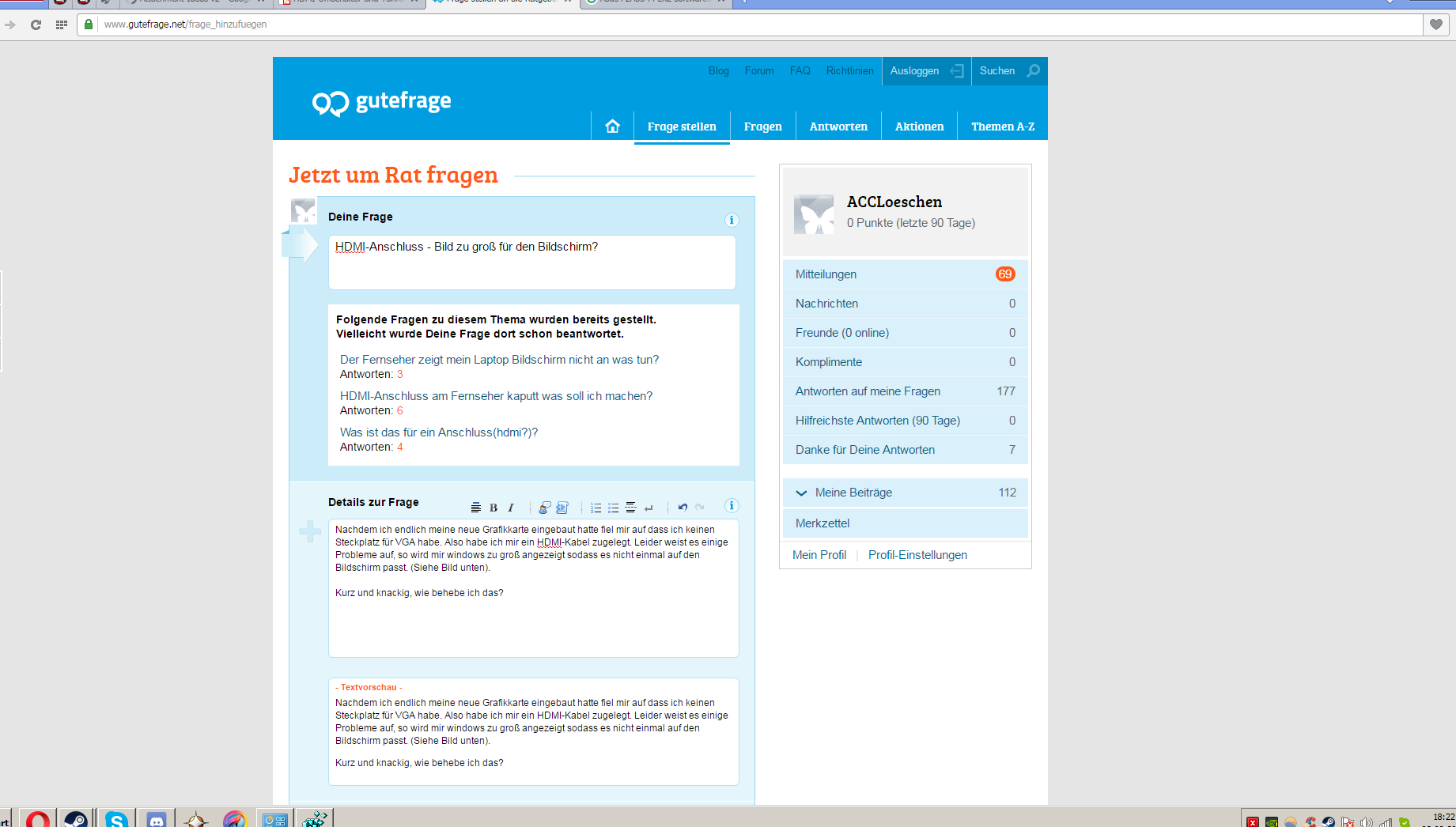Open Profil-Einstellungen link
Image resolution: width=1456 pixels, height=827 pixels.
(x=917, y=555)
